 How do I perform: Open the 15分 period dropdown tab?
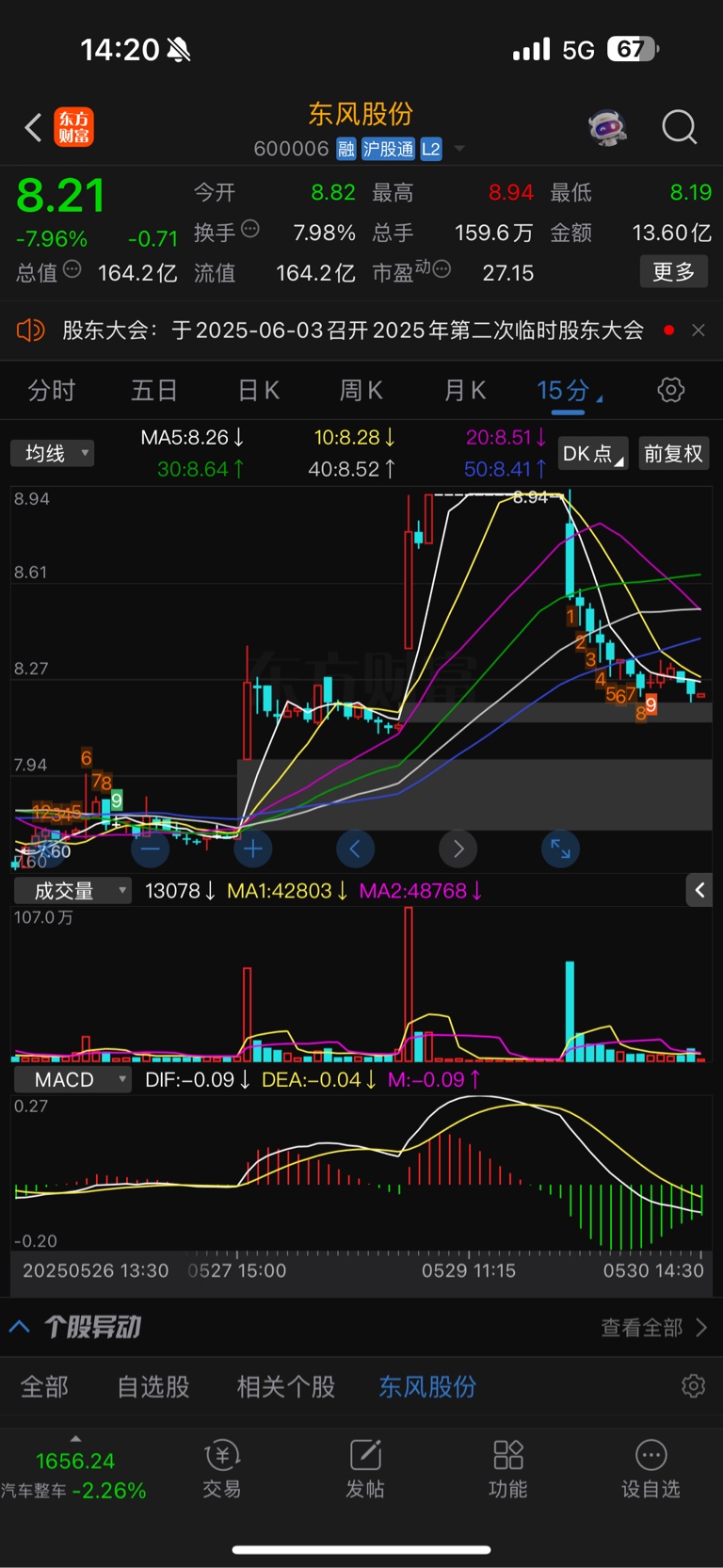click(x=568, y=391)
